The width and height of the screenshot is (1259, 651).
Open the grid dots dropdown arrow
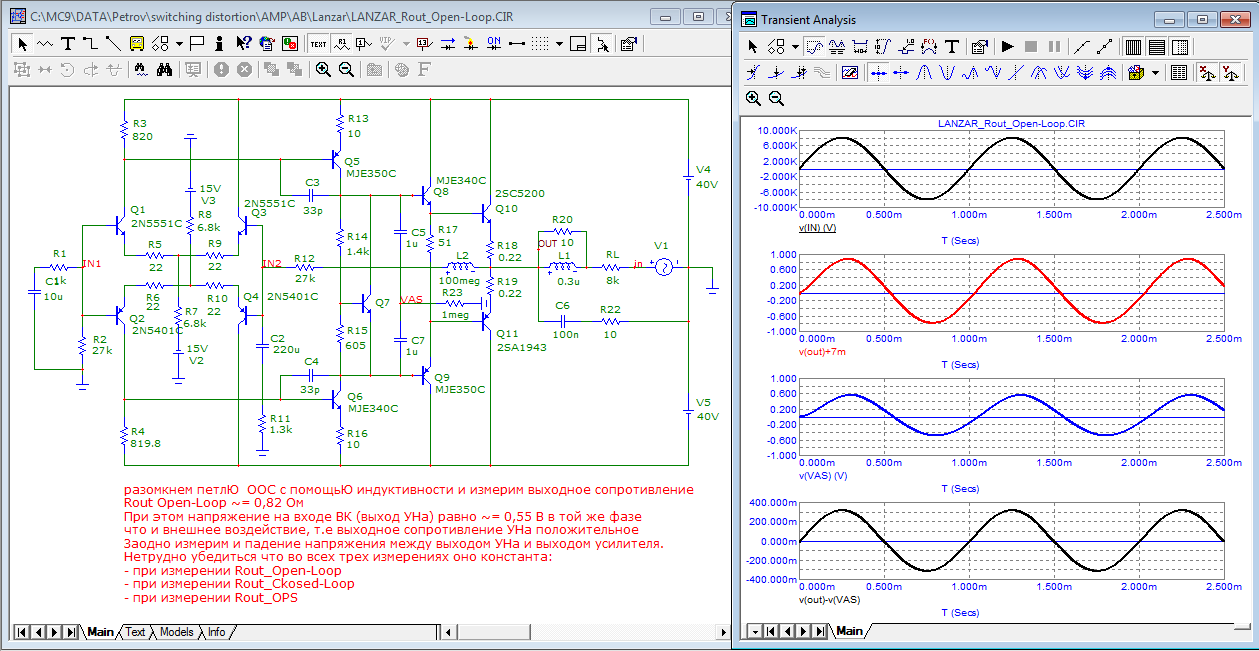click(x=561, y=44)
